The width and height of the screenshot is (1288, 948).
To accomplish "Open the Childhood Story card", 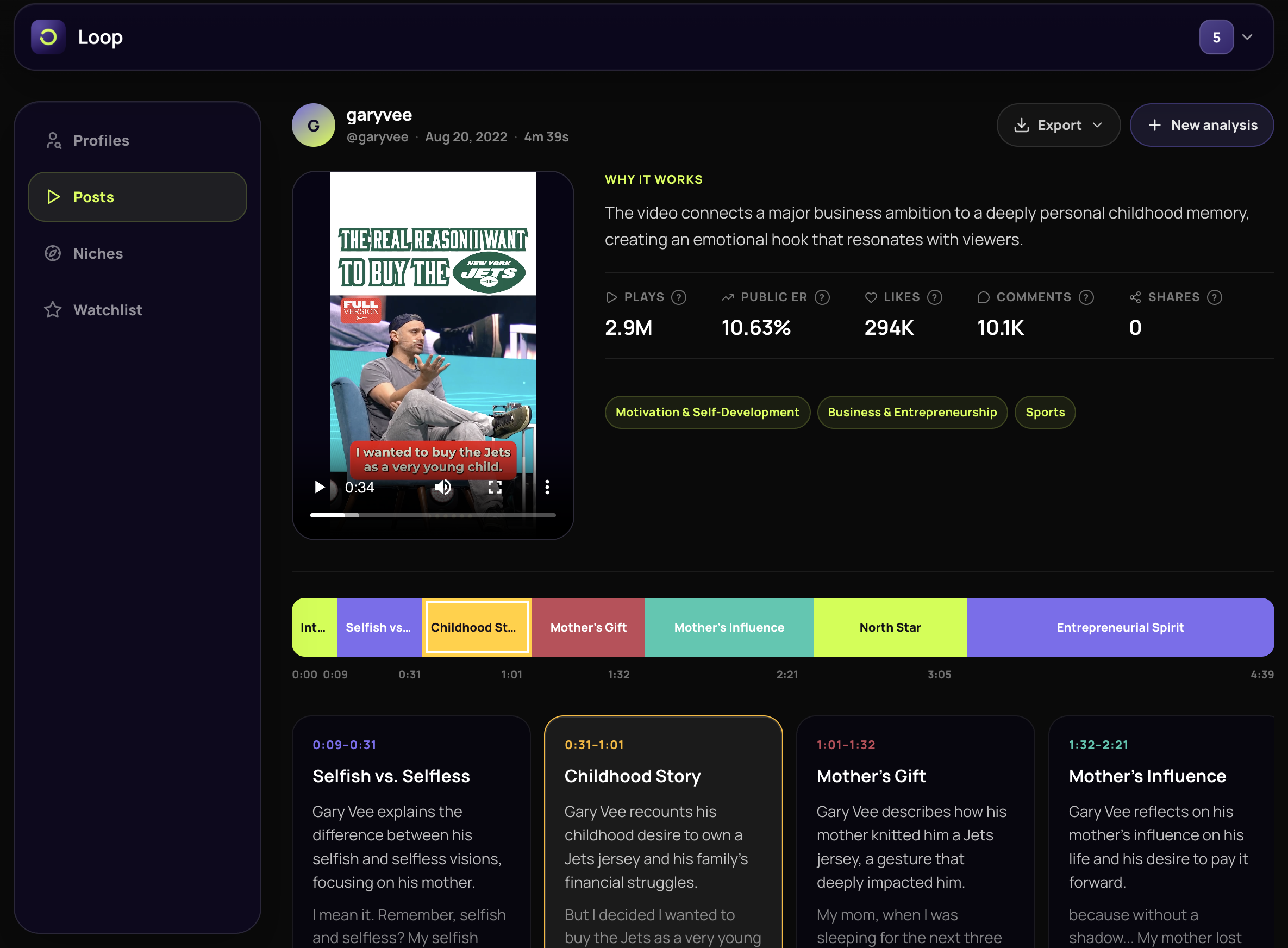I will [x=663, y=832].
